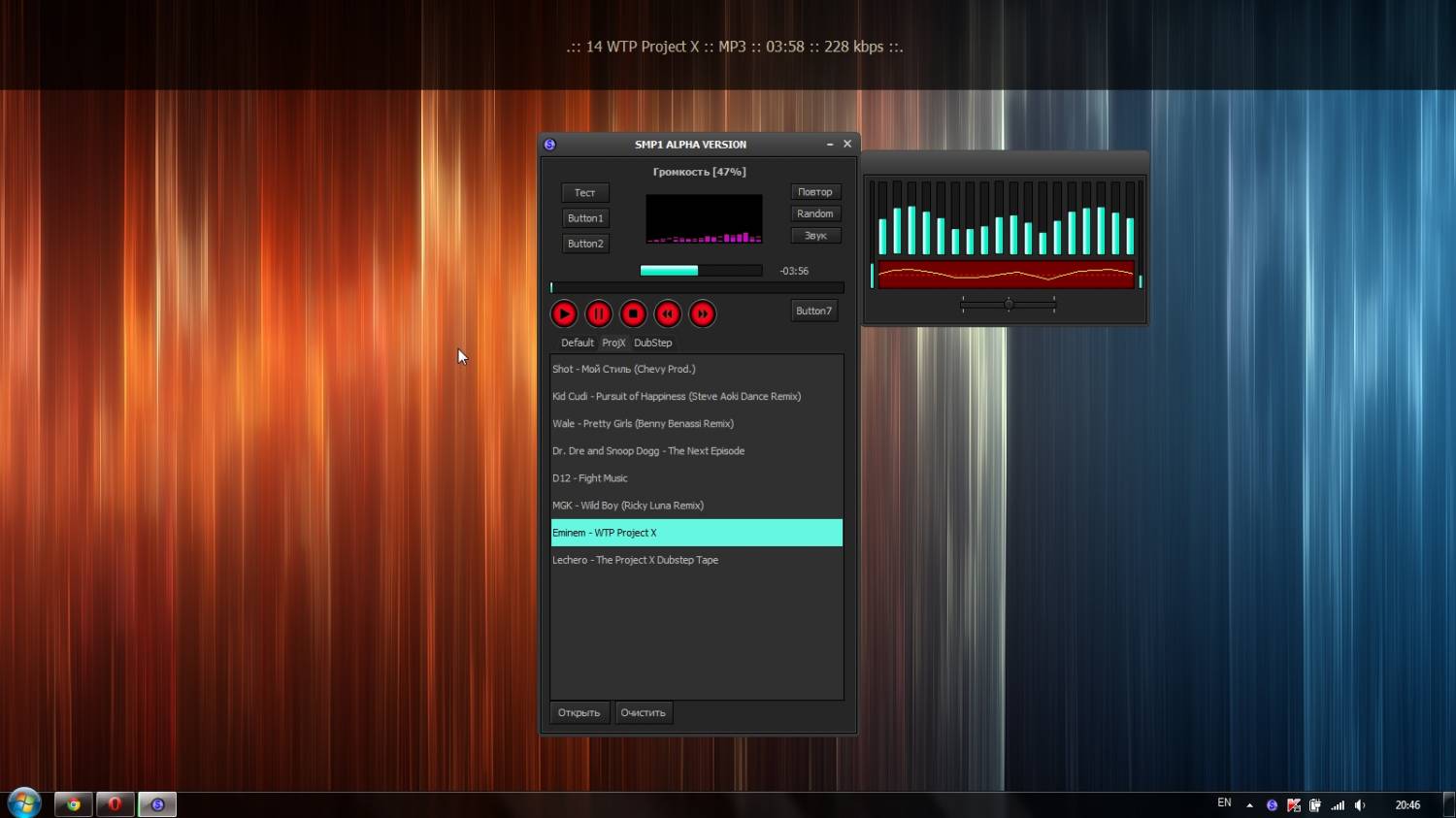Minimize the SMP1 ALPHA VERSION window
Screen dimensions: 1456x818
tap(830, 144)
